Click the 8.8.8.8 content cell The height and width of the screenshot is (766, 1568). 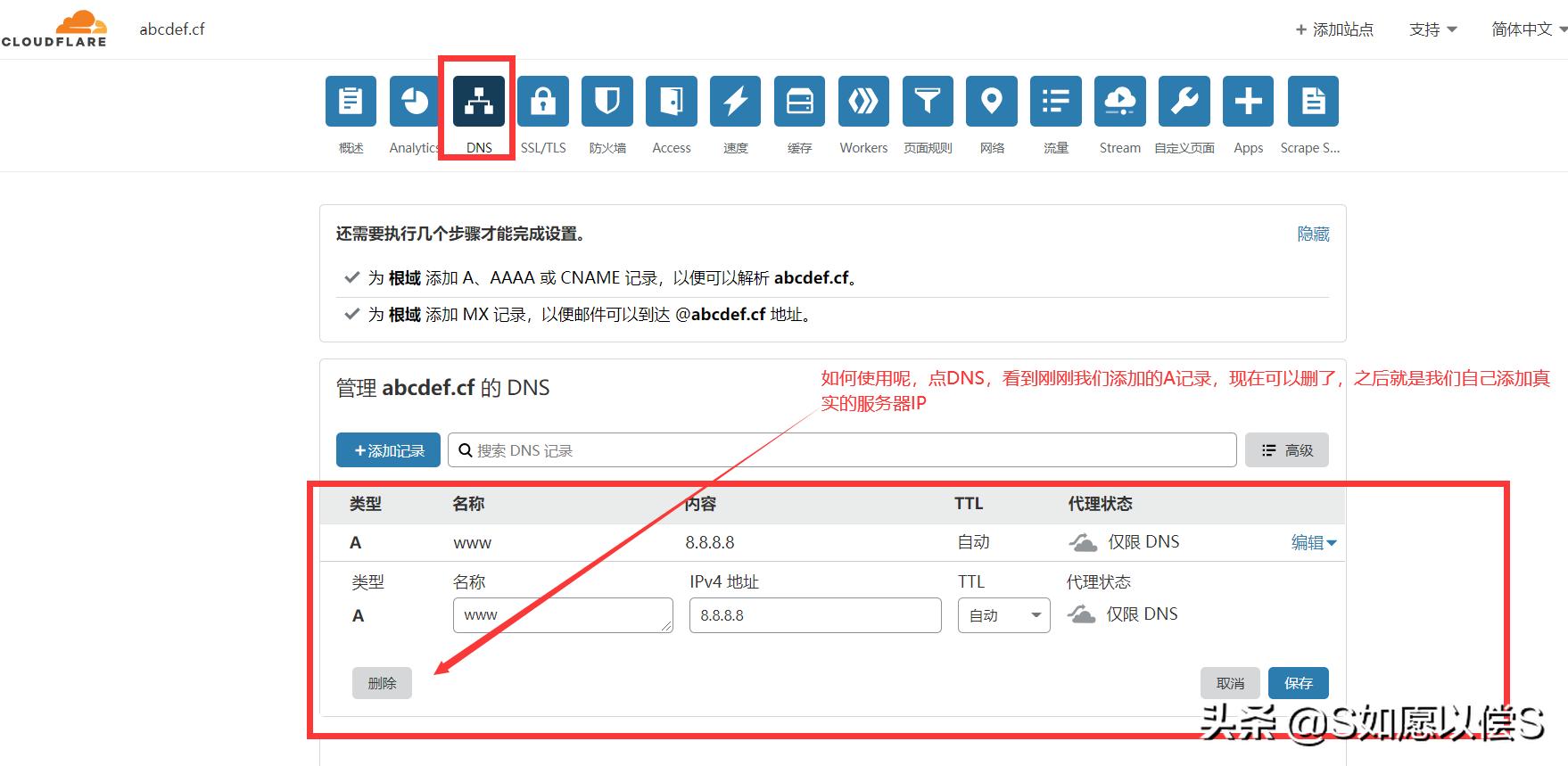pos(710,542)
